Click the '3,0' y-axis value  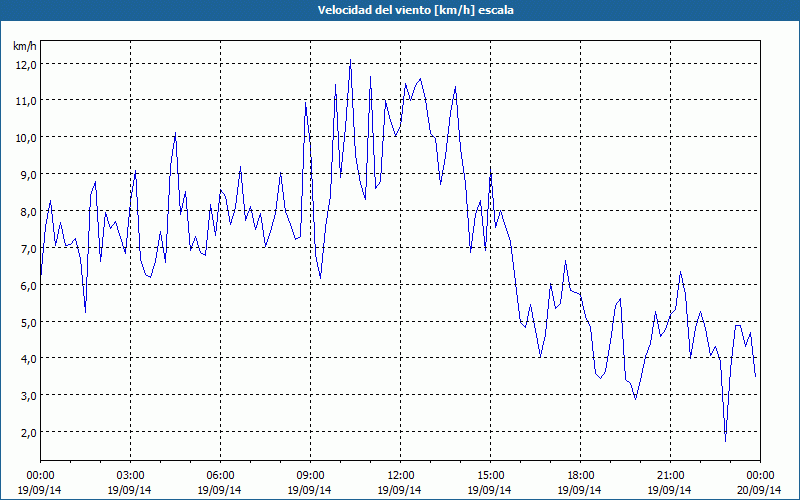pos(29,395)
